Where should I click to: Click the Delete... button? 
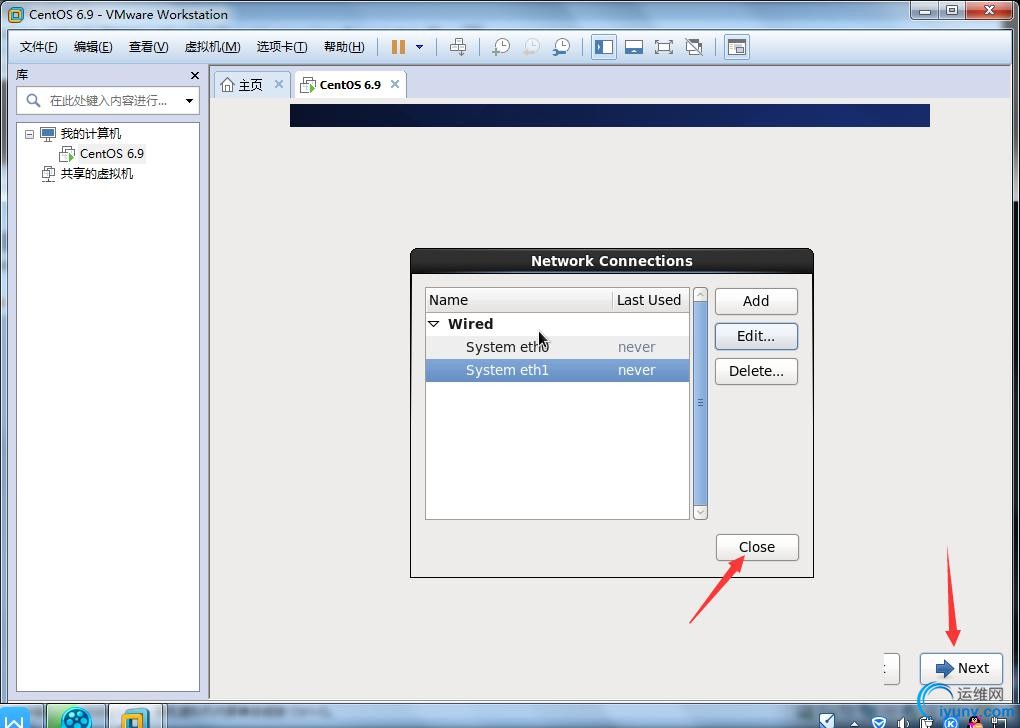pyautogui.click(x=756, y=371)
